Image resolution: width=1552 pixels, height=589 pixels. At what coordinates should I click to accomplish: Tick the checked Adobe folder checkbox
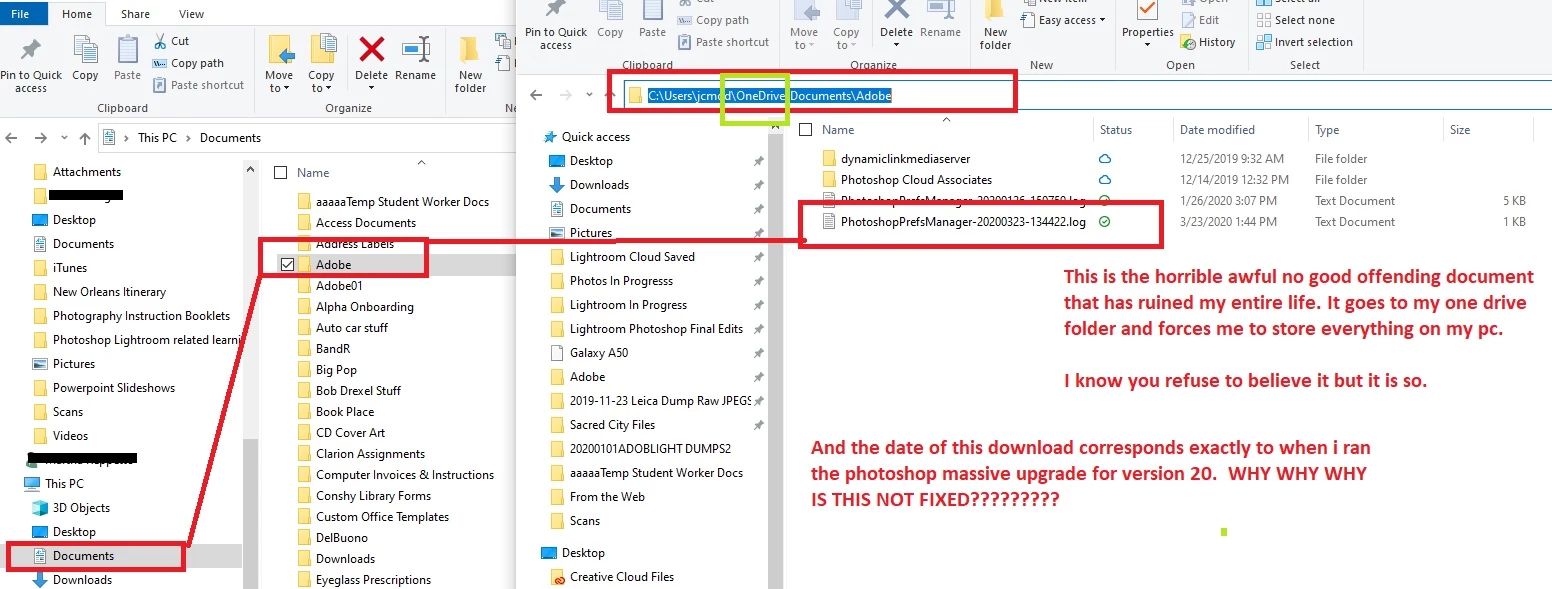click(x=288, y=265)
